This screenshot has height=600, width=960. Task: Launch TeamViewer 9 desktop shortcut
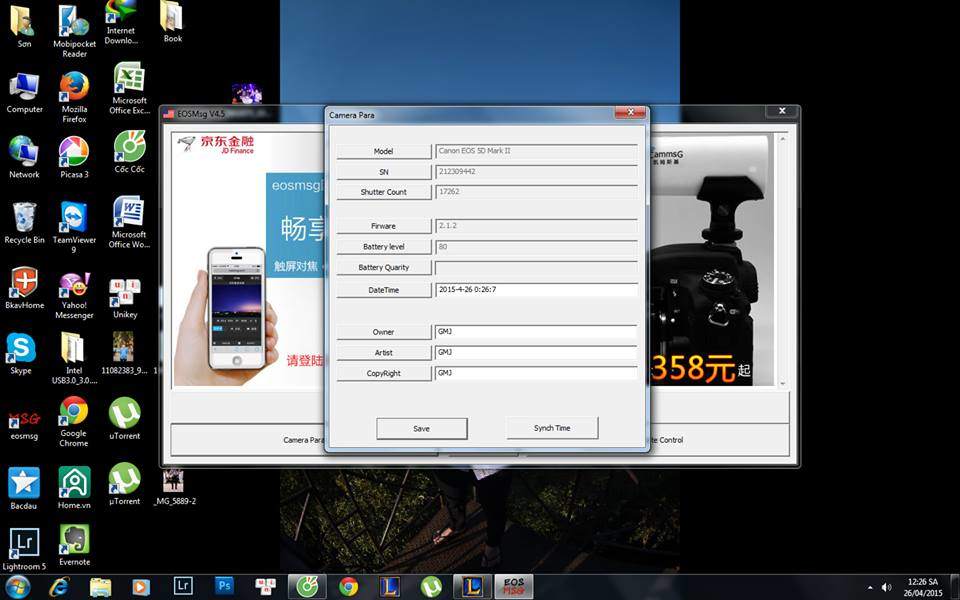[74, 227]
